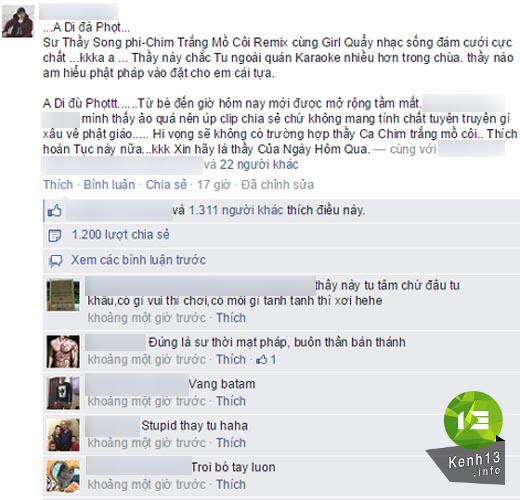Click 'Bình luận' to comment on post
Screen dimensions: 520x500
pyautogui.click(x=109, y=185)
